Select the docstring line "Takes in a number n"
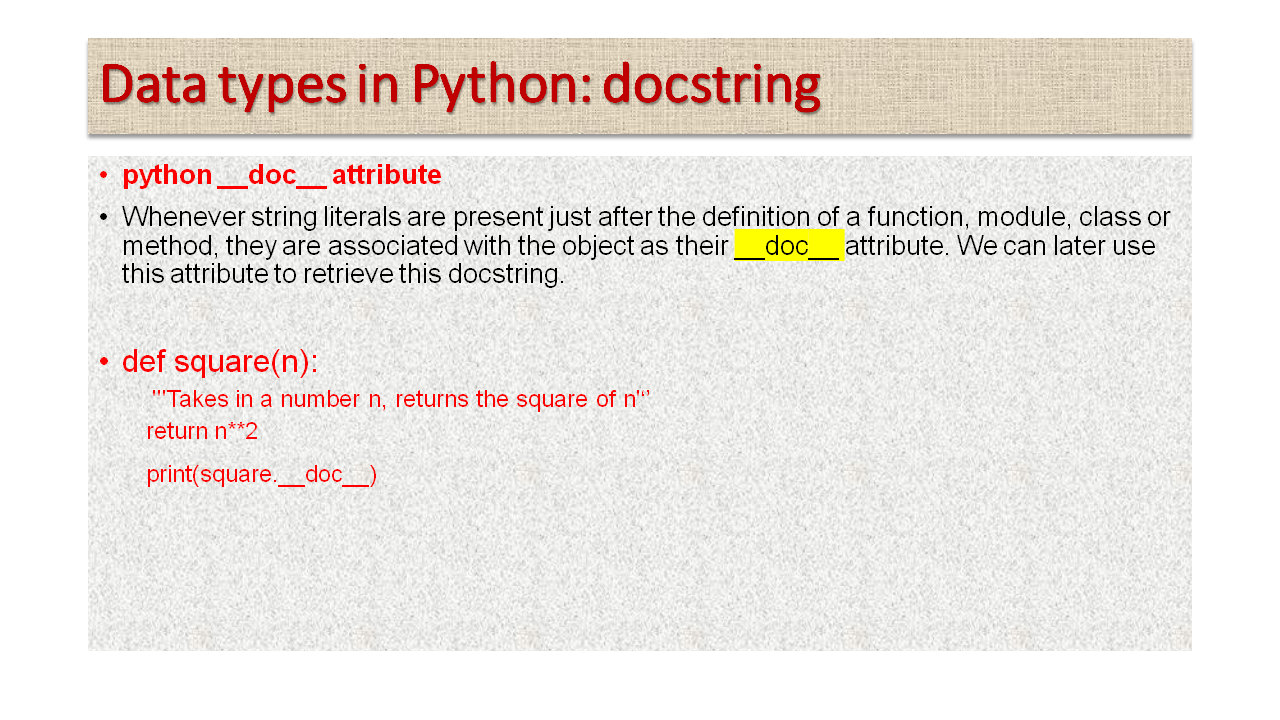Image resolution: width=1280 pixels, height=720 pixels. pyautogui.click(x=401, y=399)
